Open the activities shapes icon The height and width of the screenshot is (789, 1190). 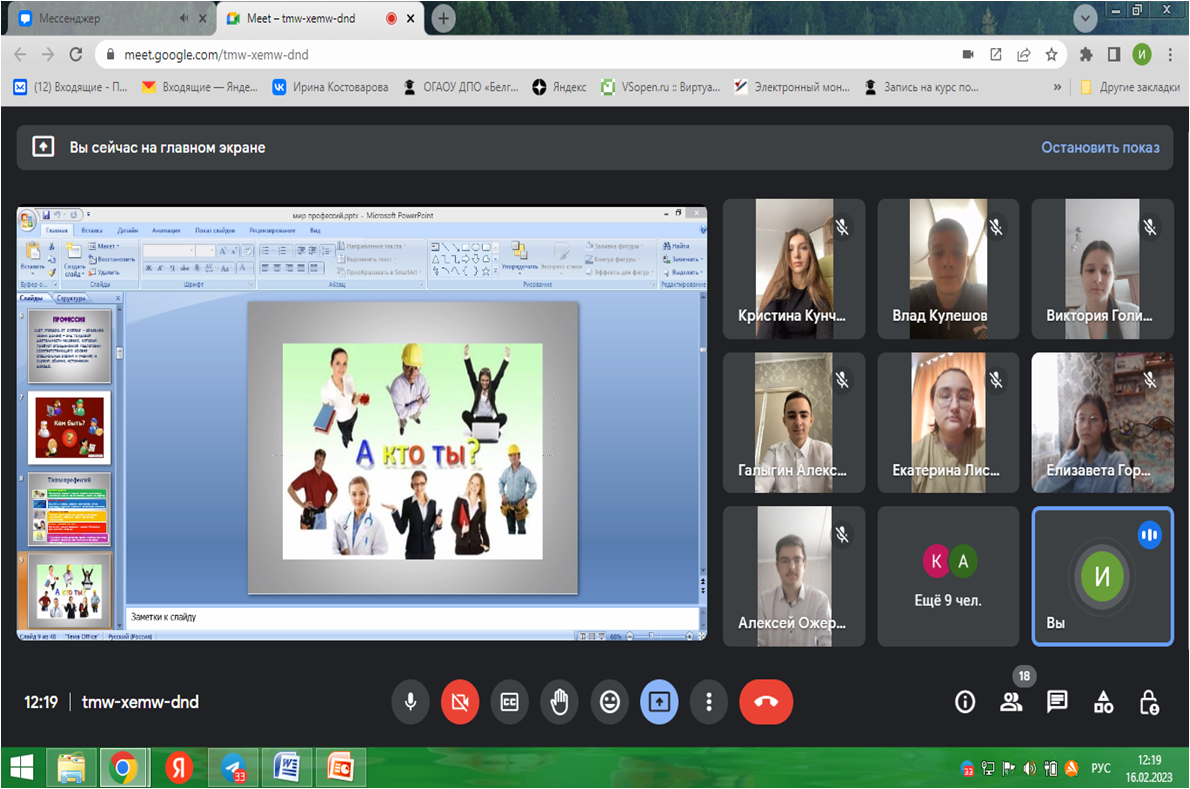[x=1103, y=702]
